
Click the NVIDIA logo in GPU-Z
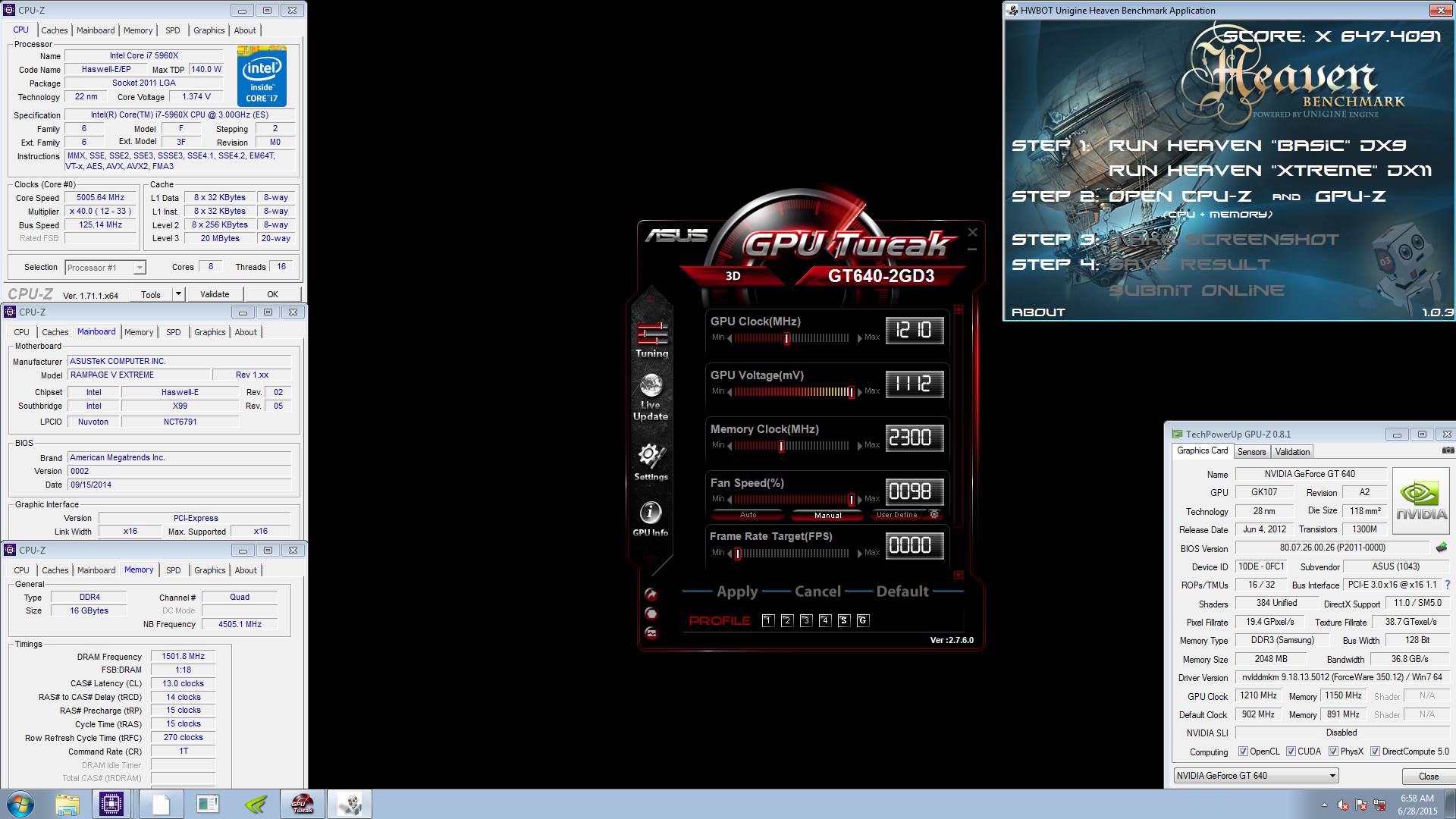click(1421, 501)
